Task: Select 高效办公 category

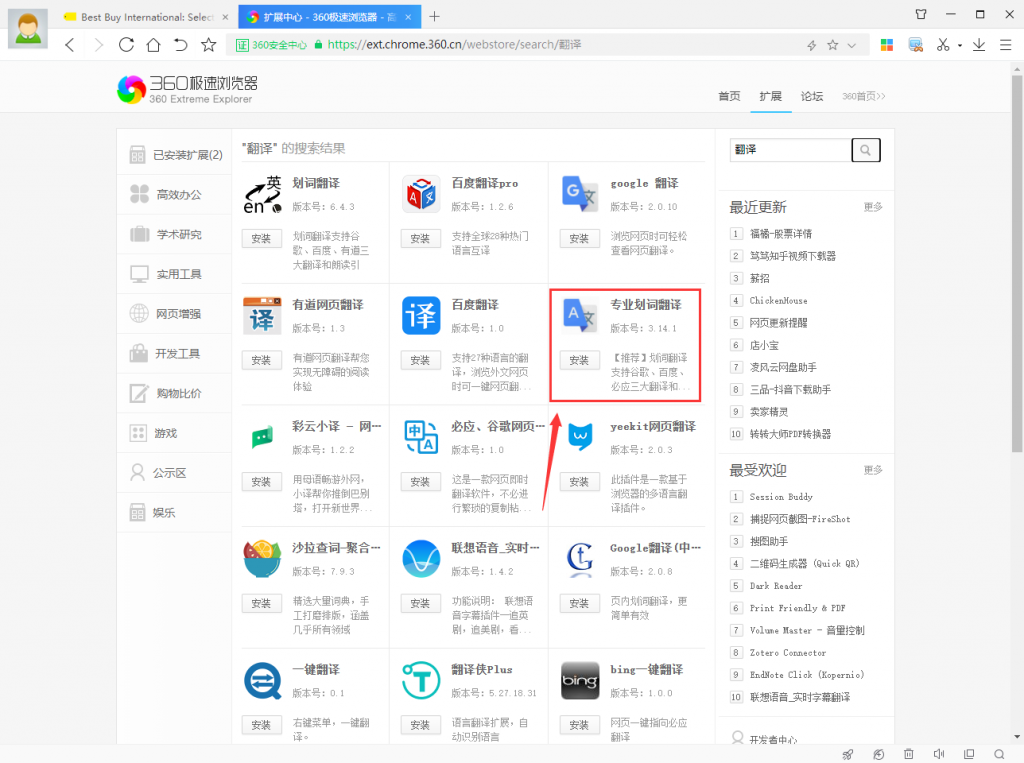Action: pos(174,195)
